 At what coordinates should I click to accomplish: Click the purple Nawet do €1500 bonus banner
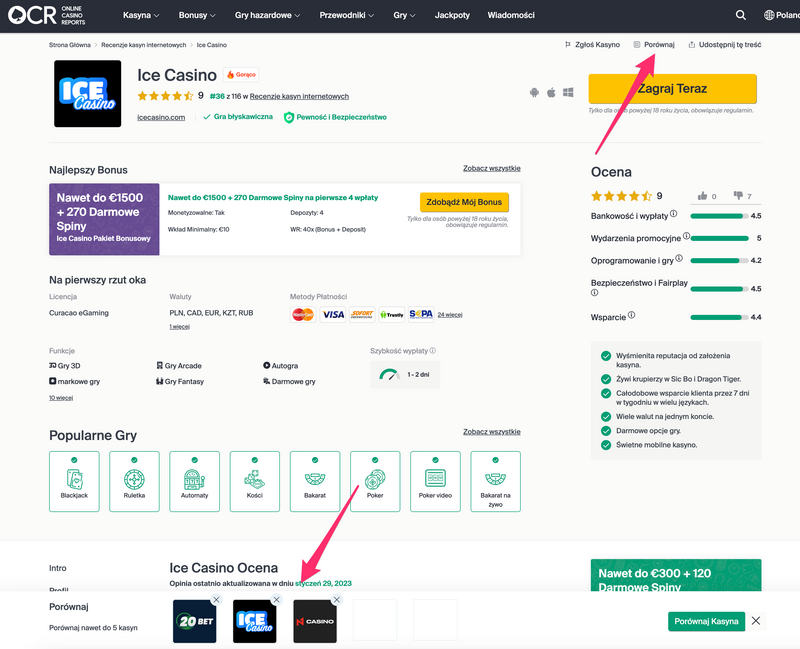pos(104,219)
